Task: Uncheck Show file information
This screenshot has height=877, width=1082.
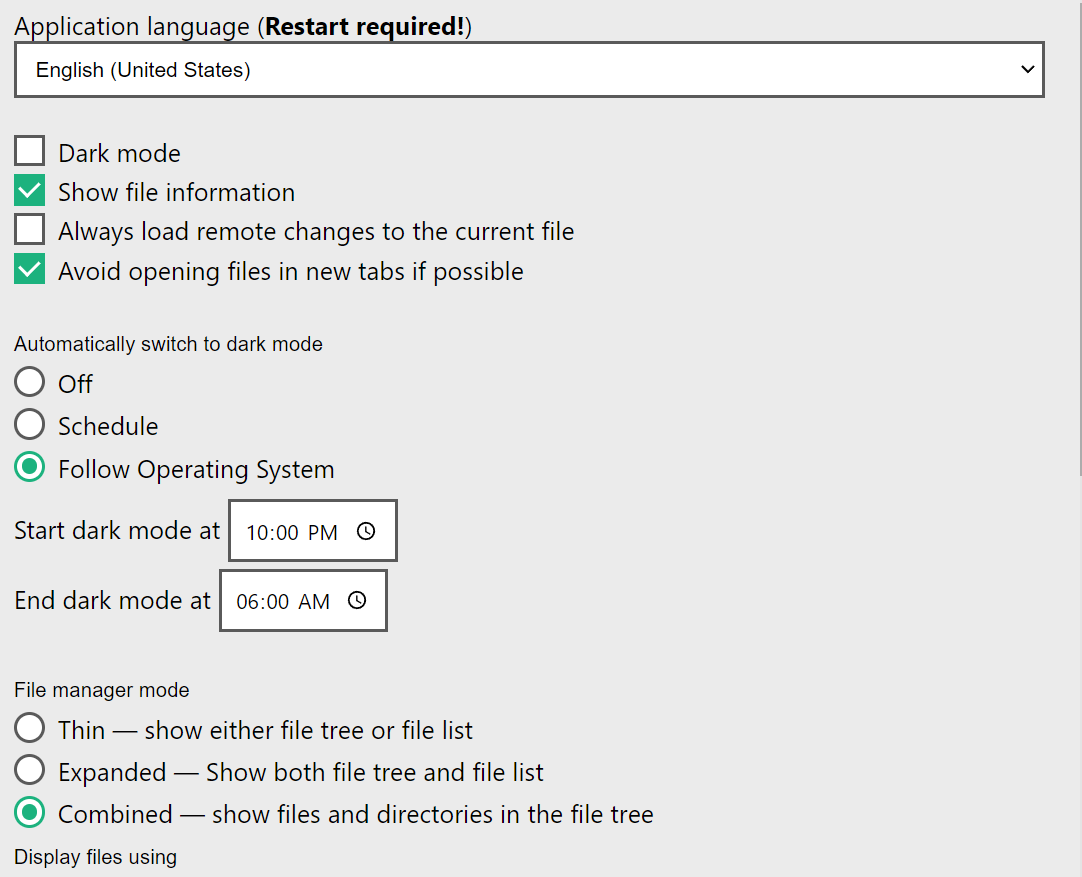Action: [30, 190]
